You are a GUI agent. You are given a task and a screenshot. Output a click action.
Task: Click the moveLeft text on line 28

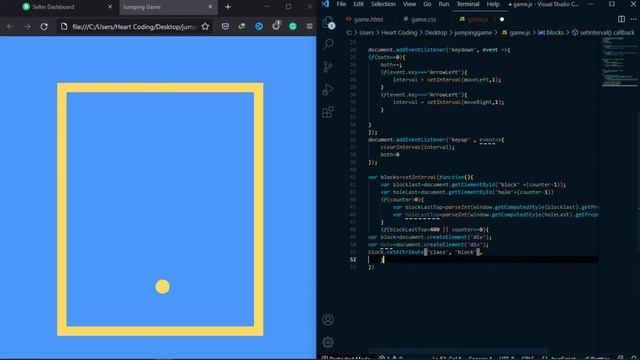pyautogui.click(x=476, y=80)
